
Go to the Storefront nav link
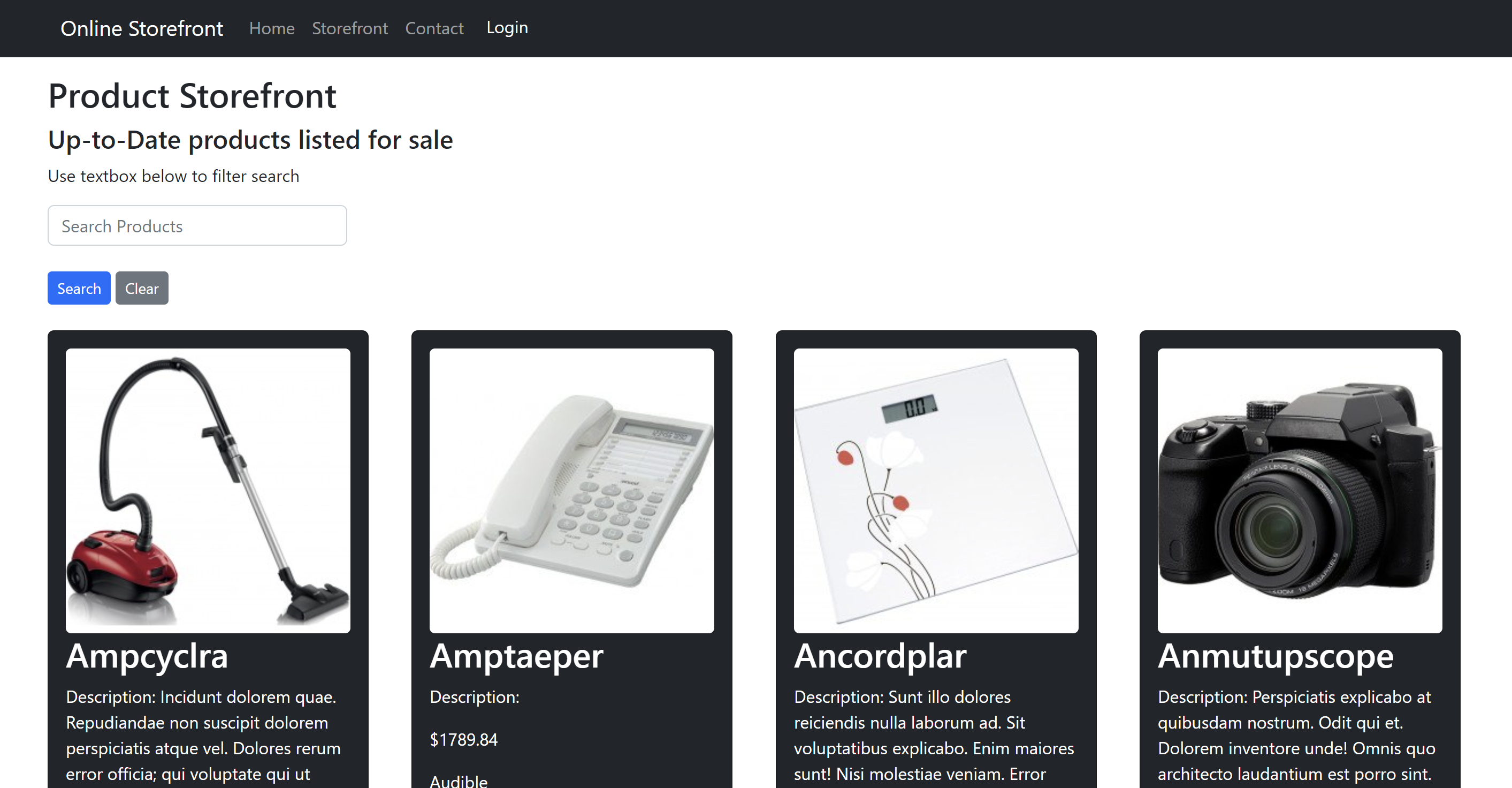click(x=349, y=28)
